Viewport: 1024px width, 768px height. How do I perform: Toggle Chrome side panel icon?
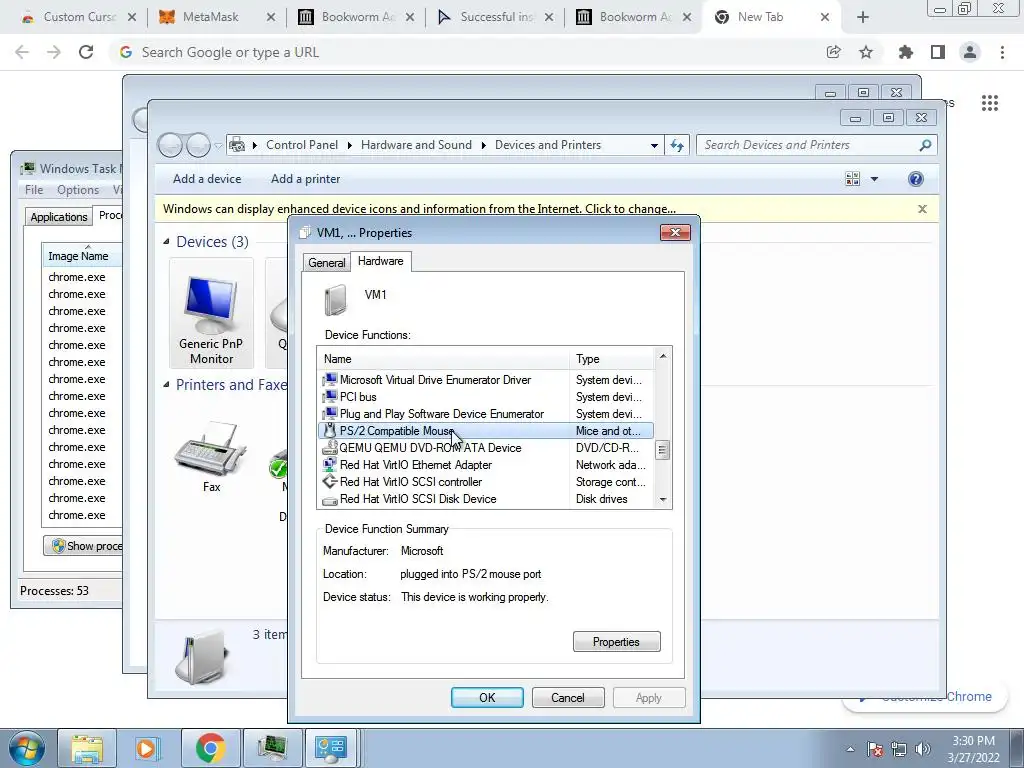[938, 52]
